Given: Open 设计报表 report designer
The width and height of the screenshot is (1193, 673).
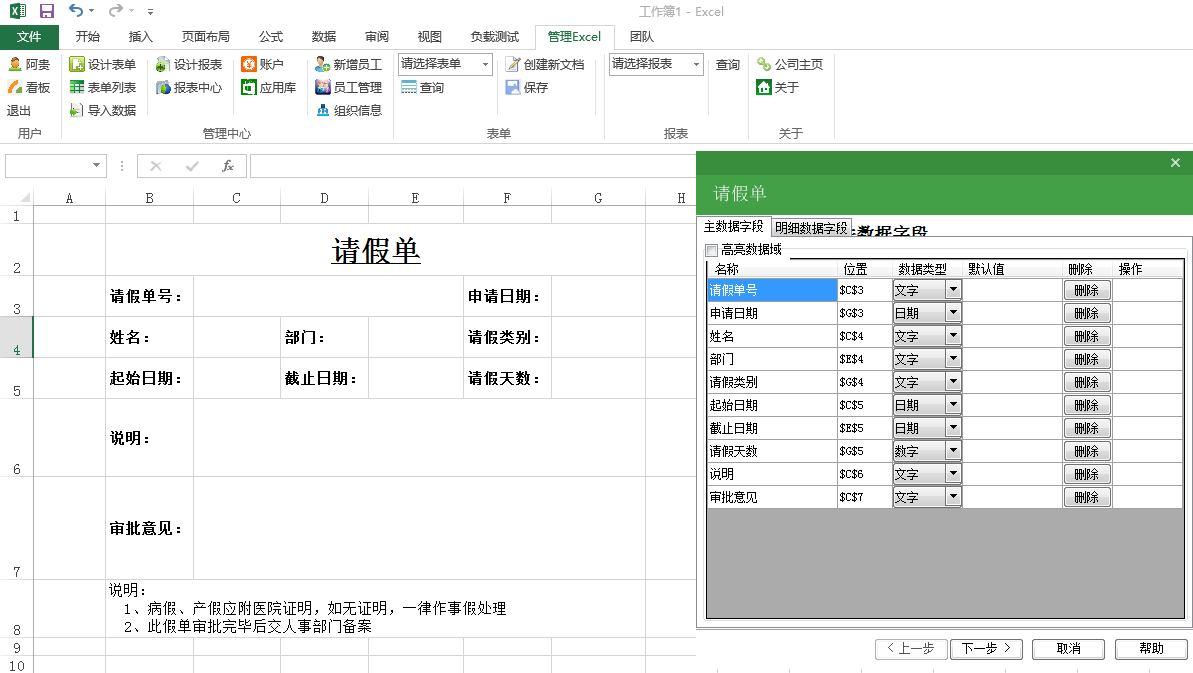Looking at the screenshot, I should (x=189, y=65).
